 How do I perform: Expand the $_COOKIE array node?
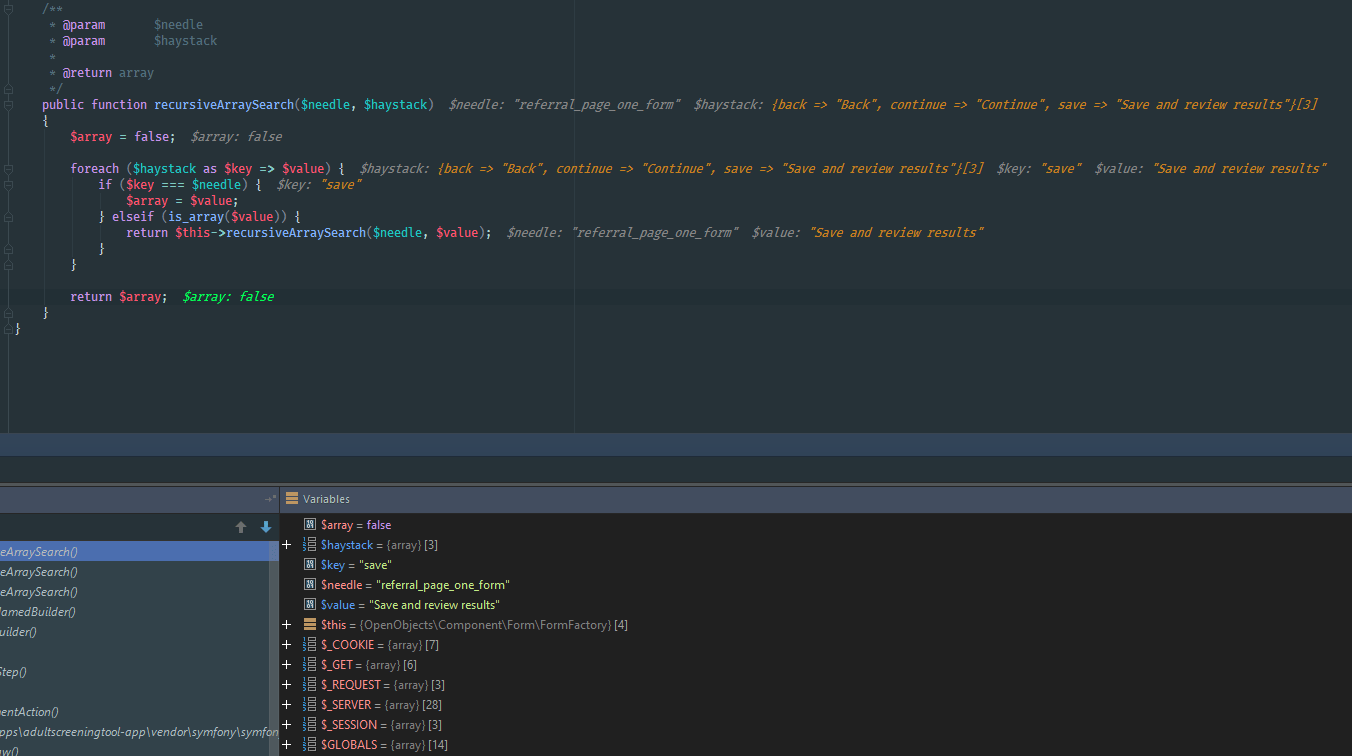pos(287,645)
